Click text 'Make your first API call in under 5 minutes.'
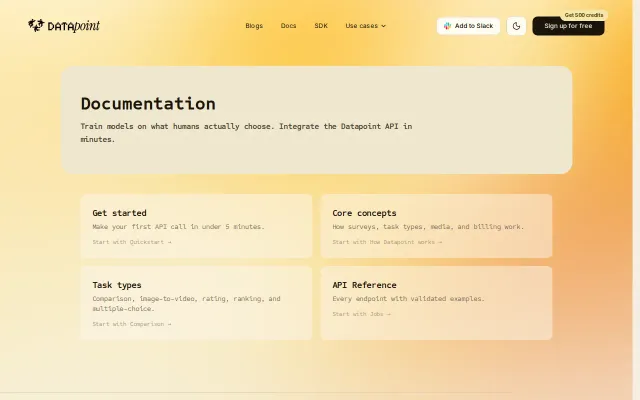640x400 pixels. (178, 227)
